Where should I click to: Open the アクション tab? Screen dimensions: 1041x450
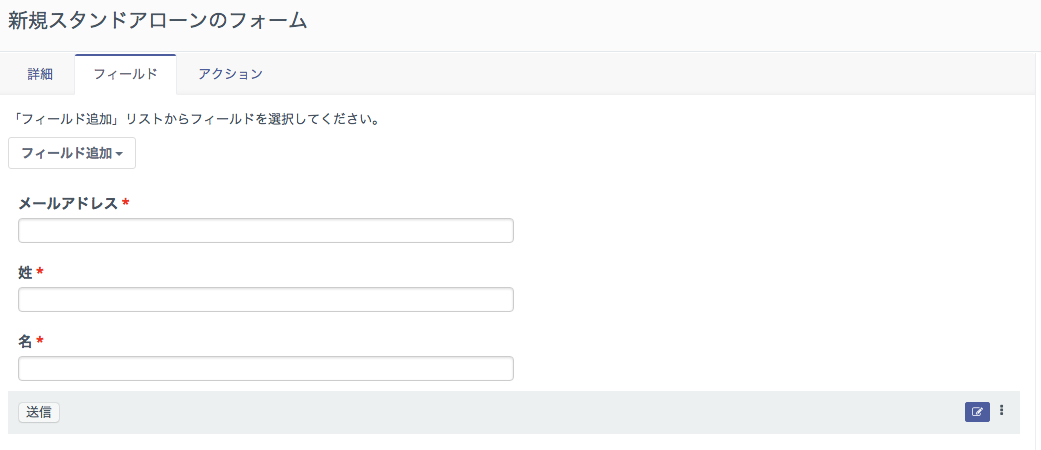tap(230, 74)
